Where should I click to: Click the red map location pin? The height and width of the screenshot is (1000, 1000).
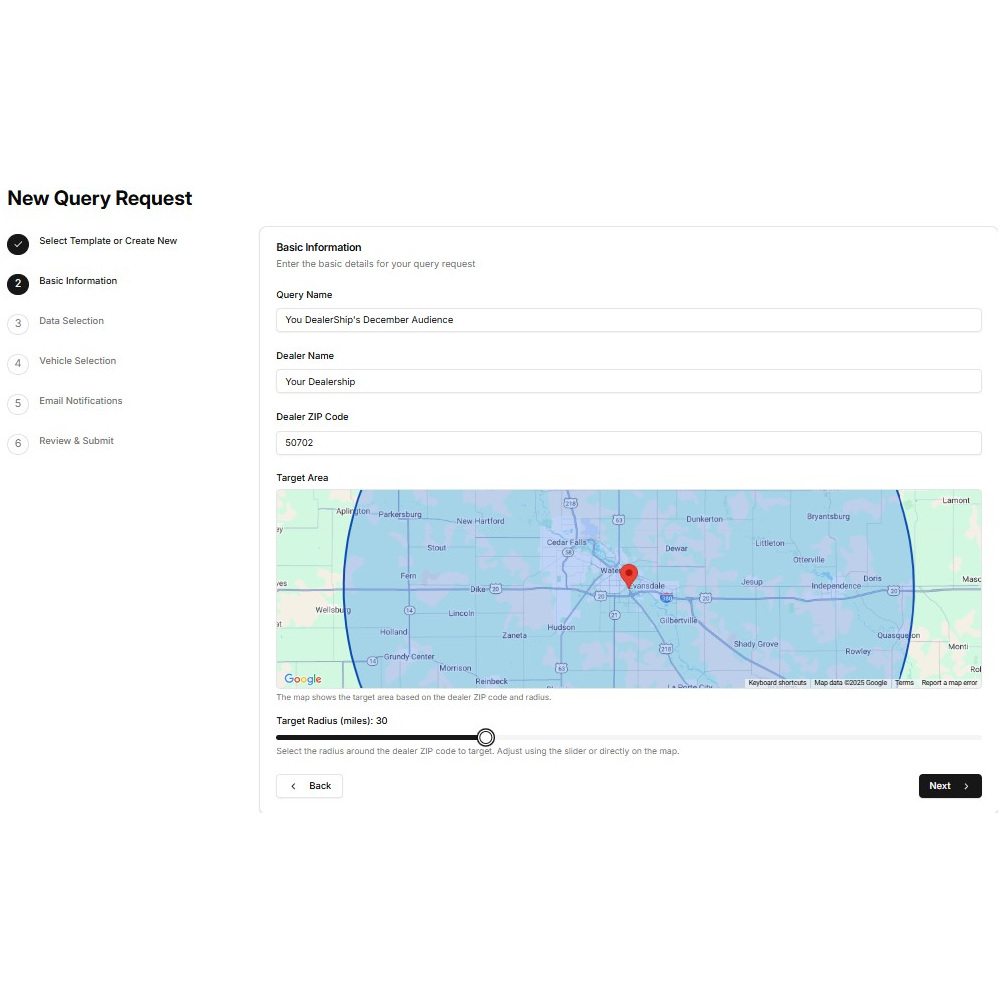pyautogui.click(x=629, y=576)
